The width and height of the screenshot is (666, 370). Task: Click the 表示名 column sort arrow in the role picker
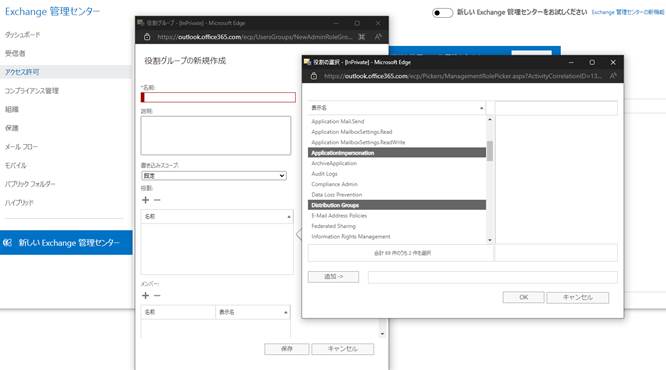481,108
